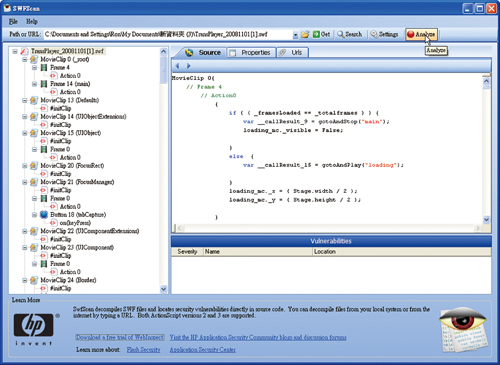This screenshot has height=365, width=500.
Task: Collapse the MovieClip 13 (Defaults) node
Action: pos(25,100)
